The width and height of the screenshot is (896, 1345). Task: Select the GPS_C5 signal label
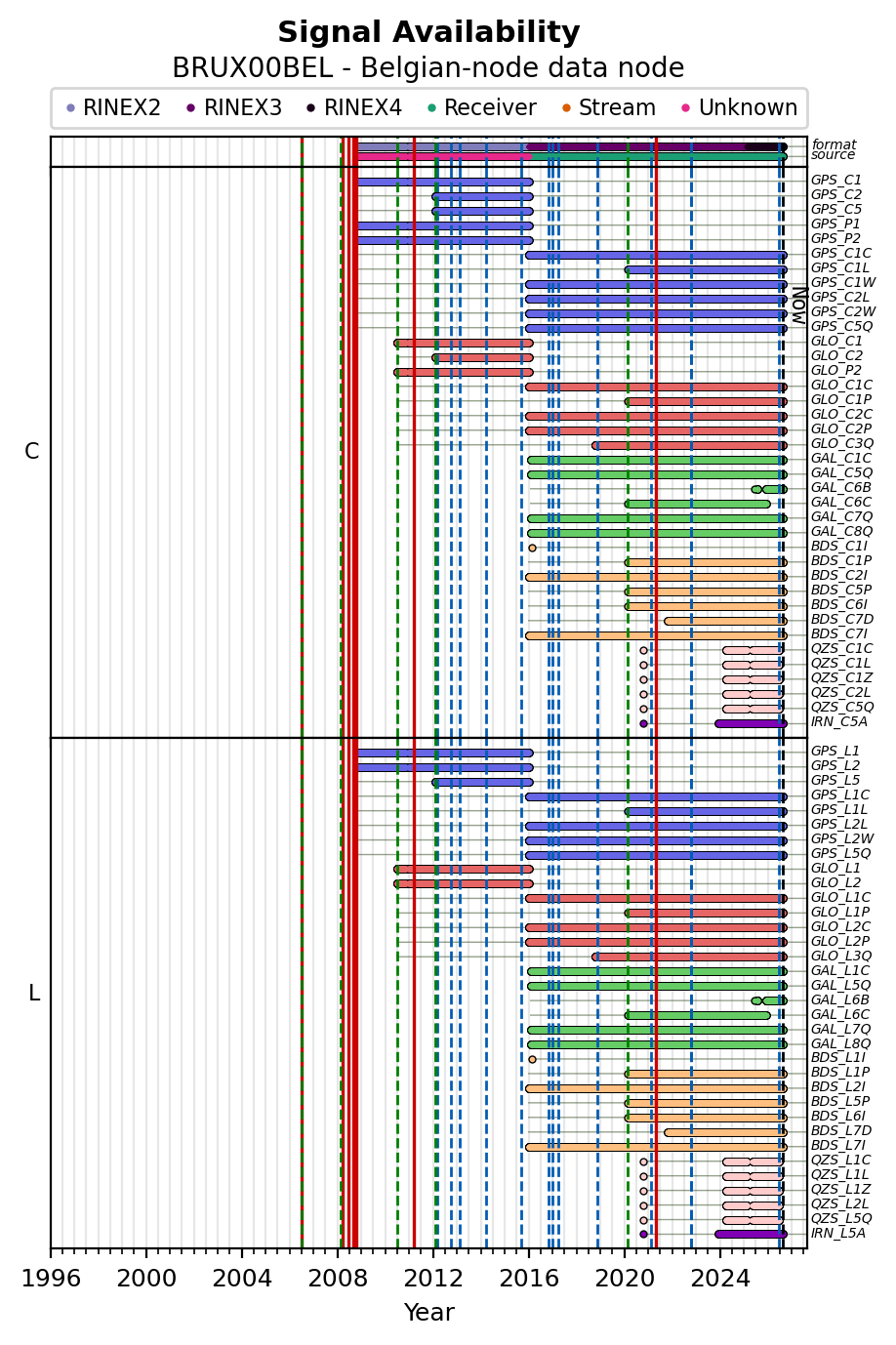pyautogui.click(x=836, y=209)
